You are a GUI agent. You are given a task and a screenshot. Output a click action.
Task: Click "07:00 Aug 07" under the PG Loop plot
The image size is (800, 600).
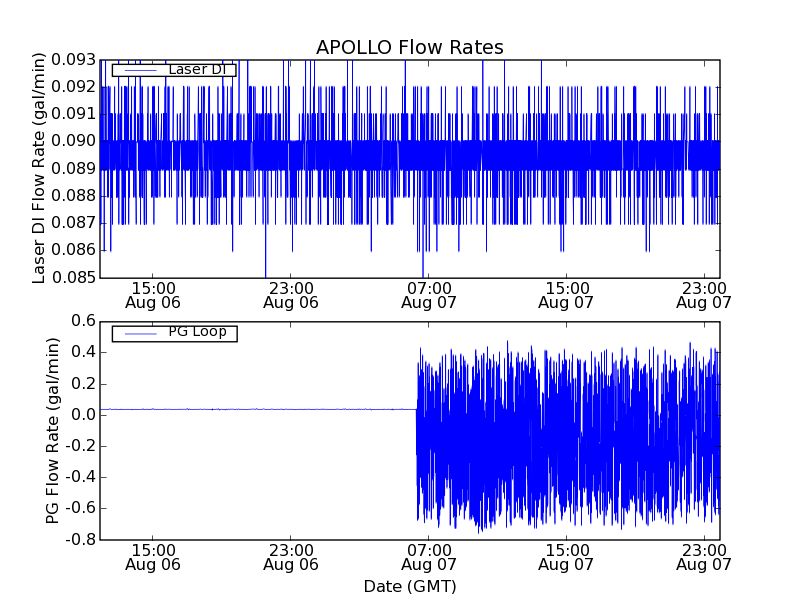[429, 557]
